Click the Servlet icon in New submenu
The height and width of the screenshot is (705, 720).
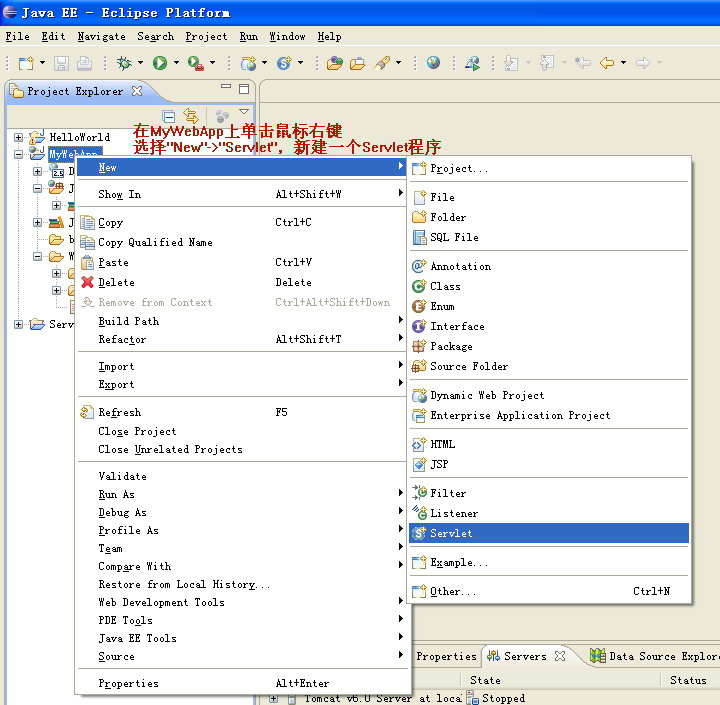coord(419,533)
